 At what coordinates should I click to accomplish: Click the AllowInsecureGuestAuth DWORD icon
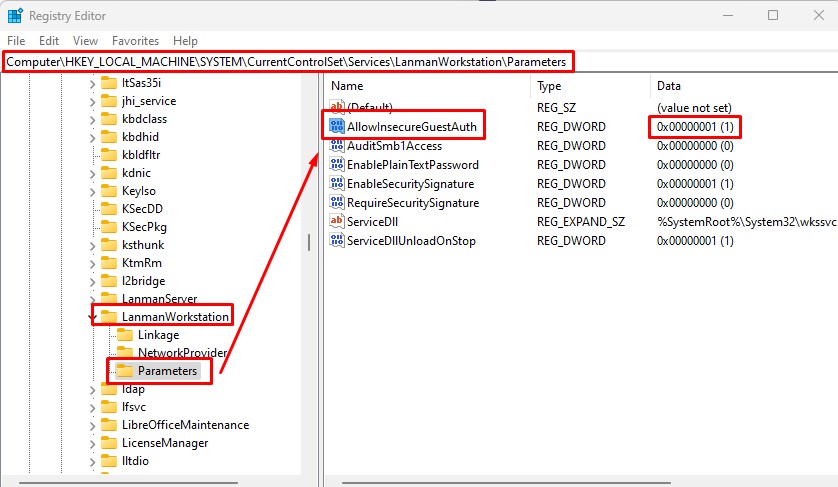(337, 126)
